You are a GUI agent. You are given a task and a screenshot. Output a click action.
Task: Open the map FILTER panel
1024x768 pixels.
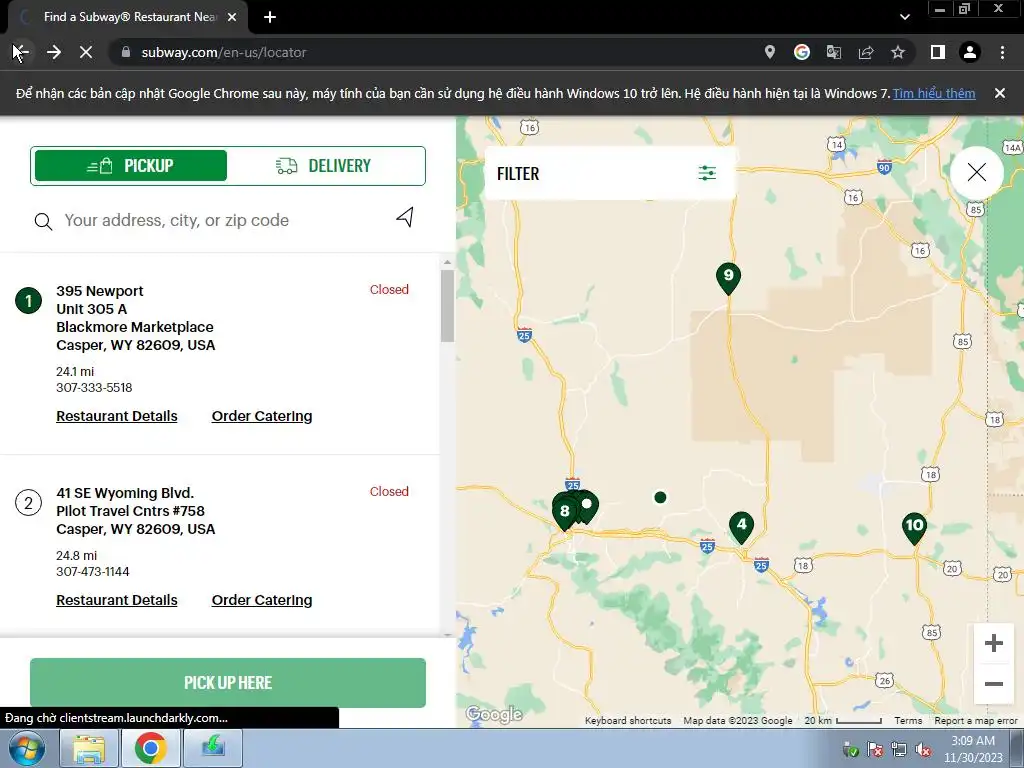(609, 173)
